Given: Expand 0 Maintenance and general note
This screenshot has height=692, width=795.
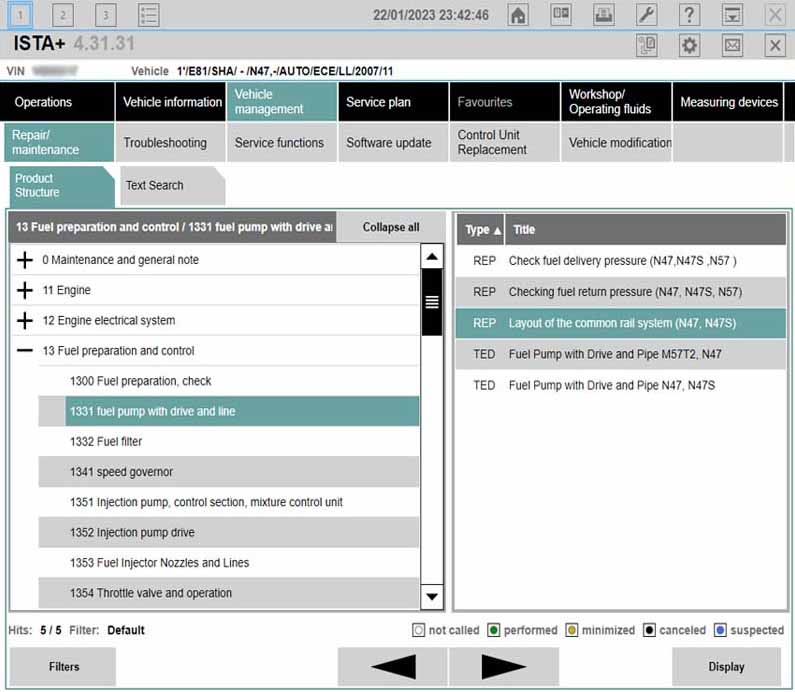Looking at the screenshot, I should coord(24,260).
